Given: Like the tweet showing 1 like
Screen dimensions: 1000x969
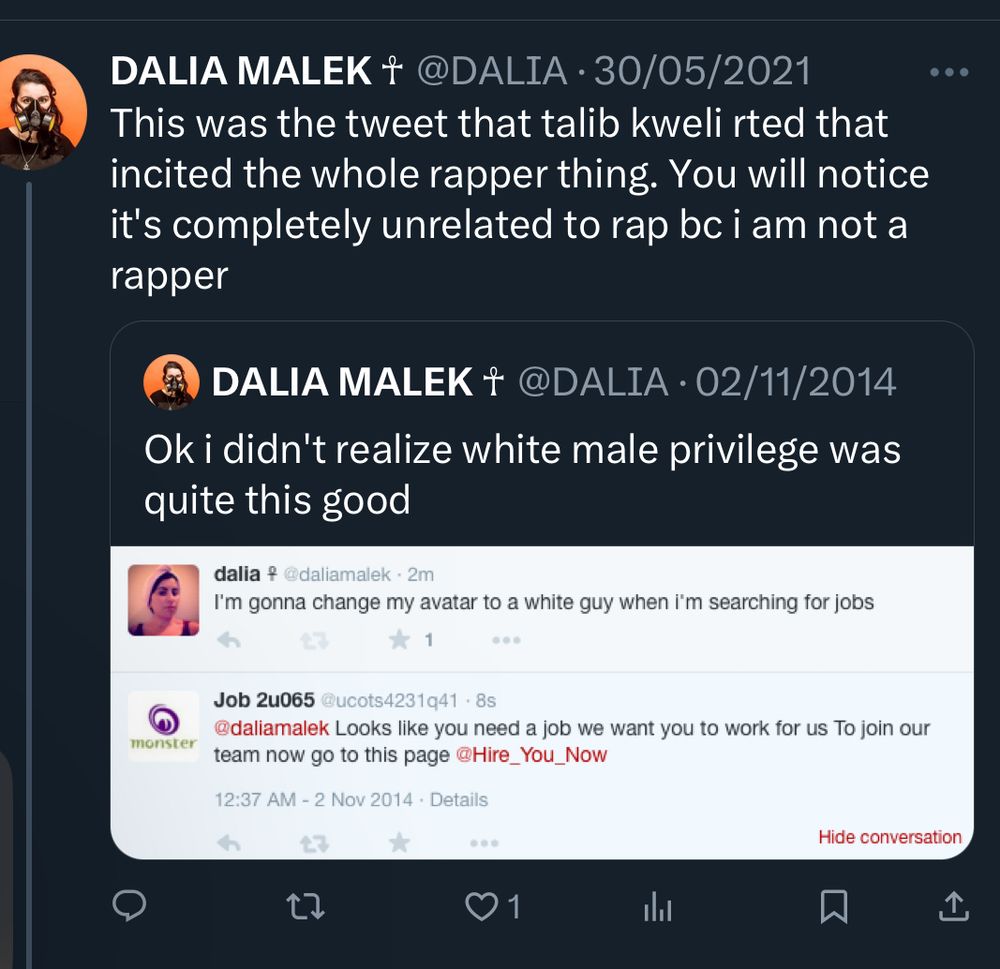Looking at the screenshot, I should pyautogui.click(x=483, y=907).
